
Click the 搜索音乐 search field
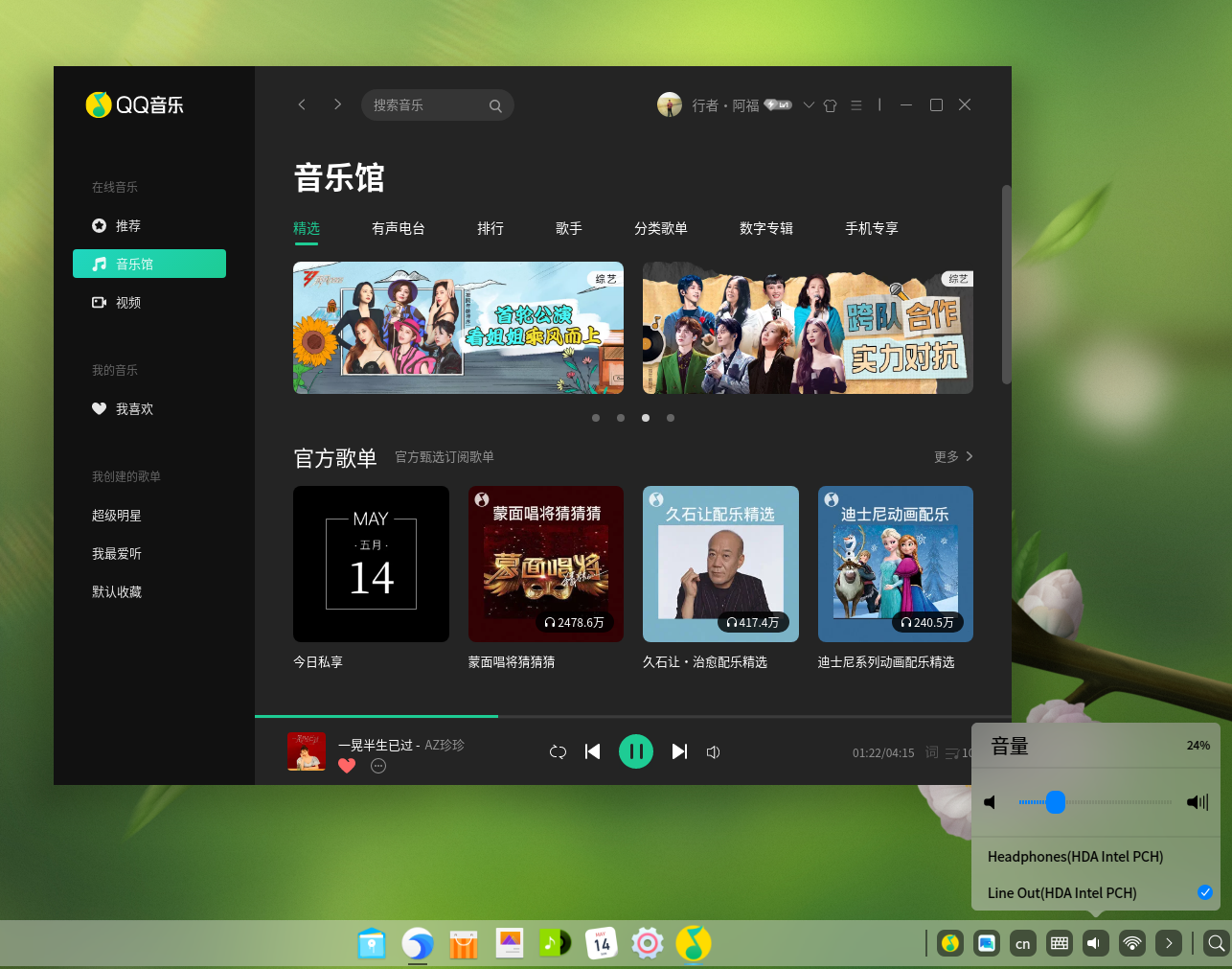pyautogui.click(x=438, y=105)
